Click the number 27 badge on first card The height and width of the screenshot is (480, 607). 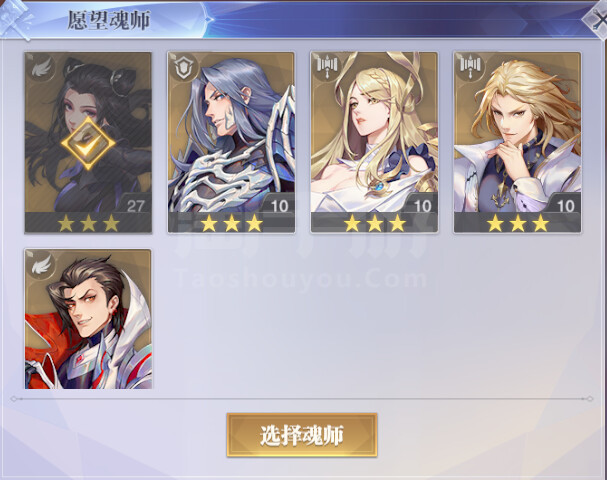(135, 205)
